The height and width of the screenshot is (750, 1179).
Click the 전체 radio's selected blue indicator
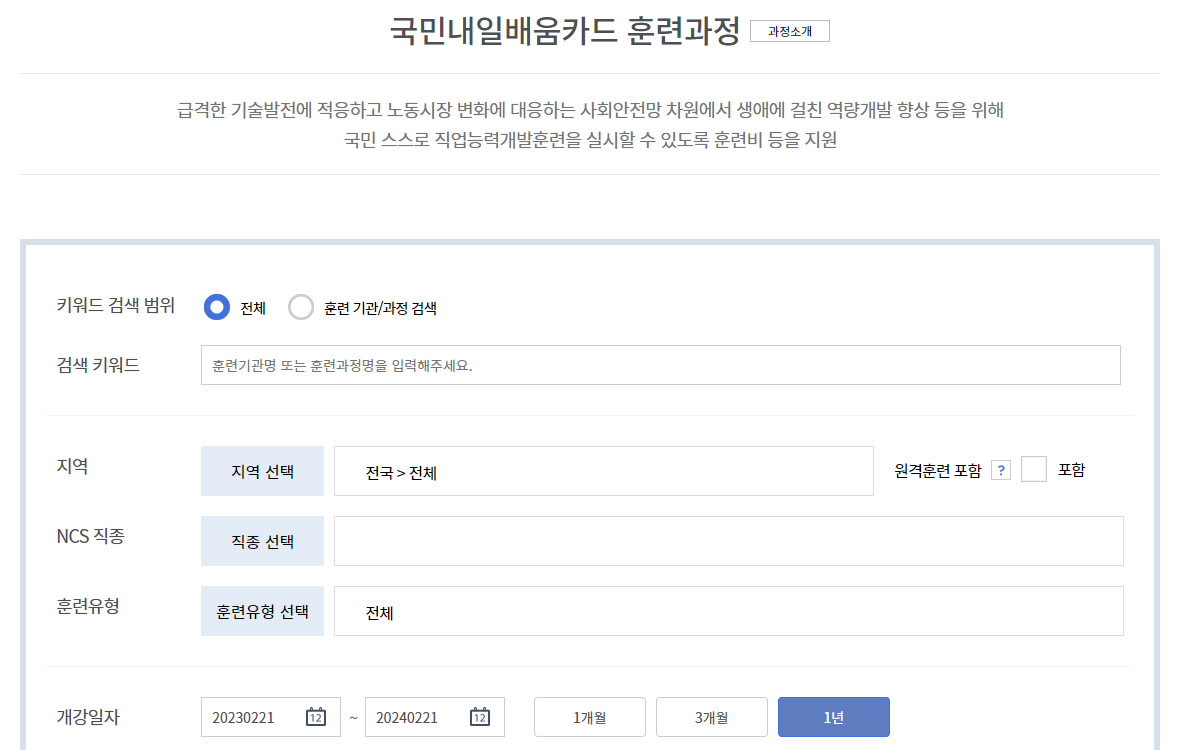pos(216,307)
